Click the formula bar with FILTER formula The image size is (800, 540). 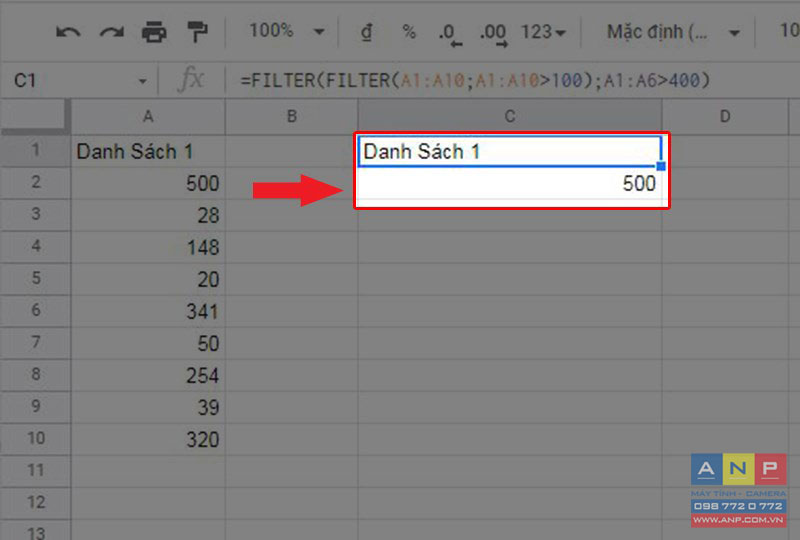pos(476,81)
